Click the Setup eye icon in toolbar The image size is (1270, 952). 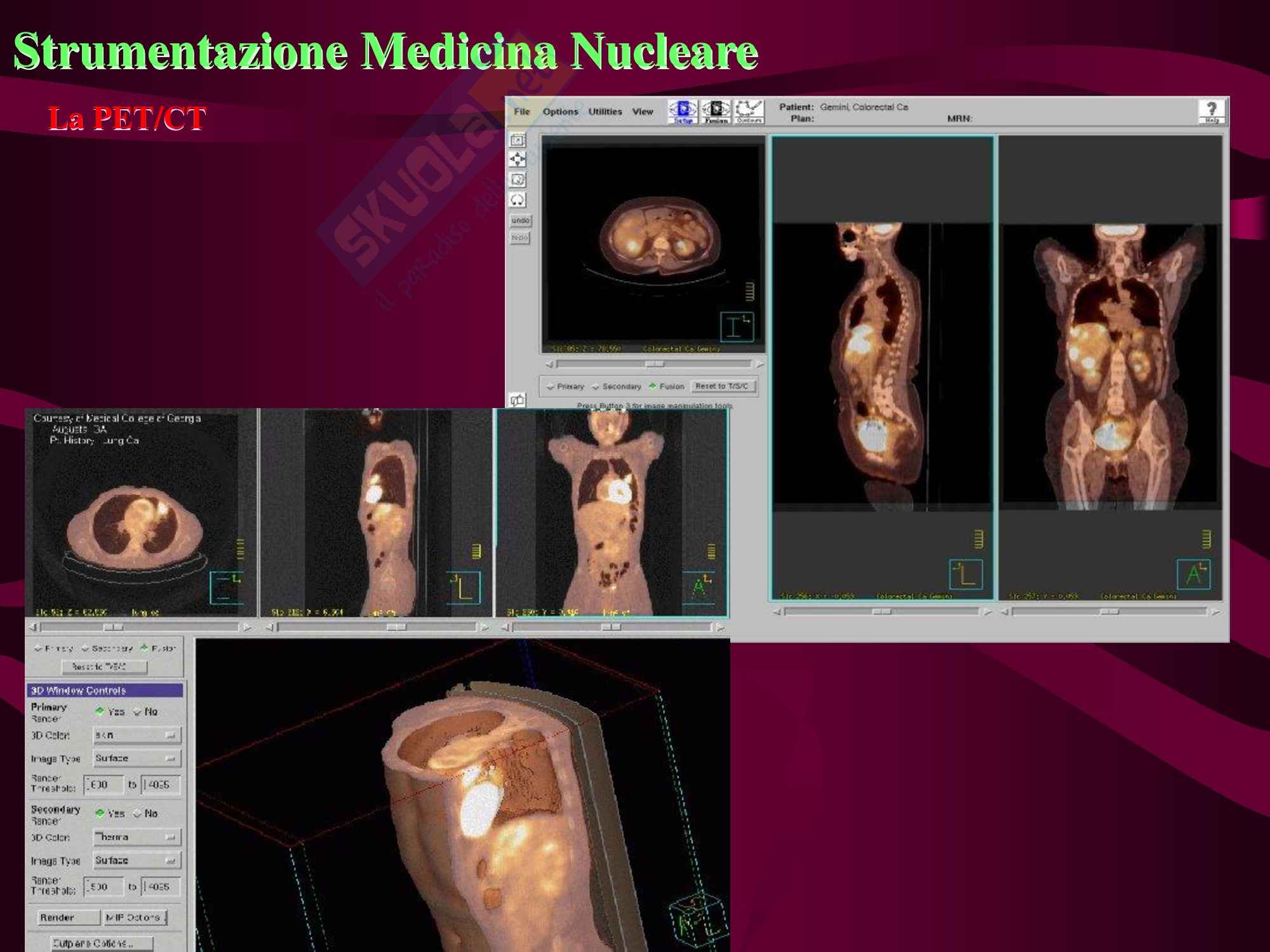(683, 112)
